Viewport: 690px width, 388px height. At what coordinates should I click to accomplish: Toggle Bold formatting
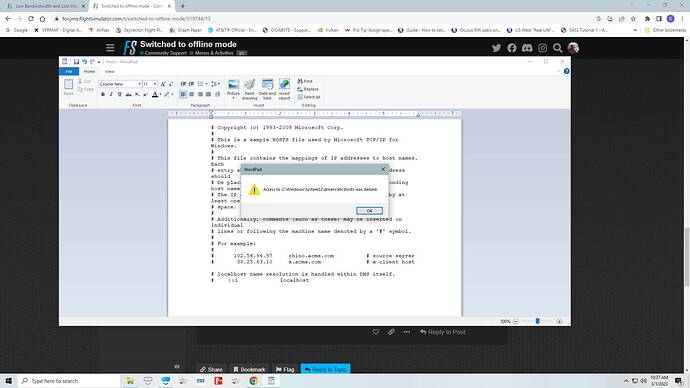[103, 95]
